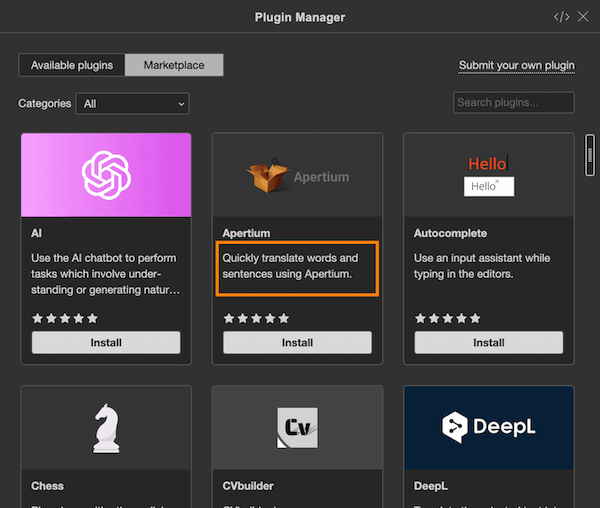Click the 'Use an input assistant' description
The height and width of the screenshot is (508, 600).
[x=482, y=266]
